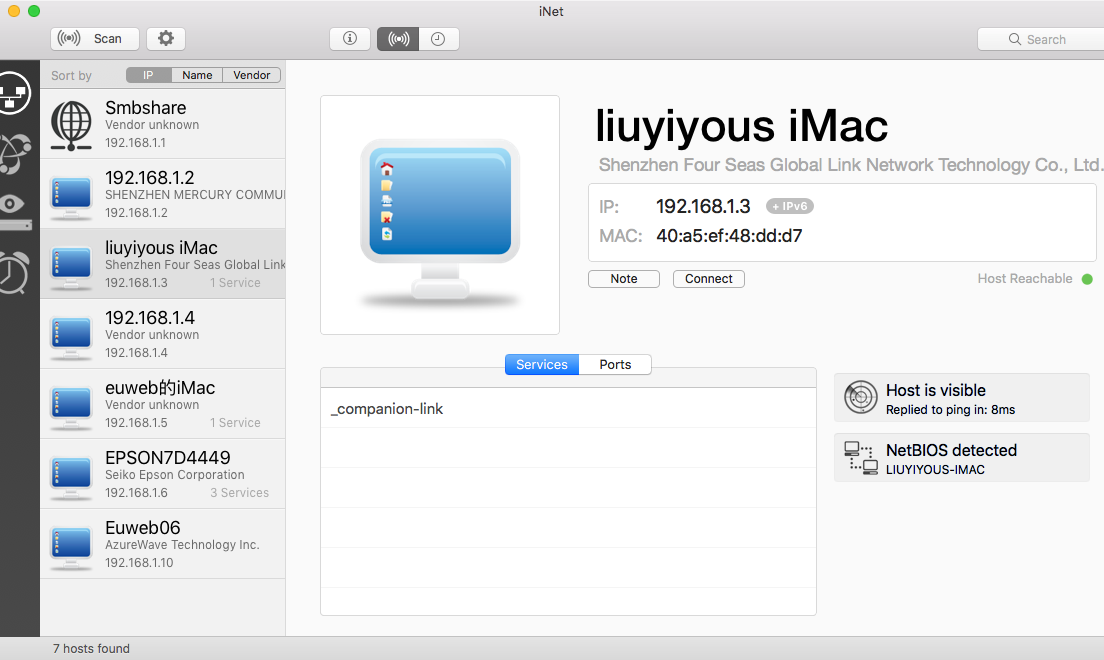Sort hosts by IP
The width and height of the screenshot is (1104, 660).
point(149,75)
